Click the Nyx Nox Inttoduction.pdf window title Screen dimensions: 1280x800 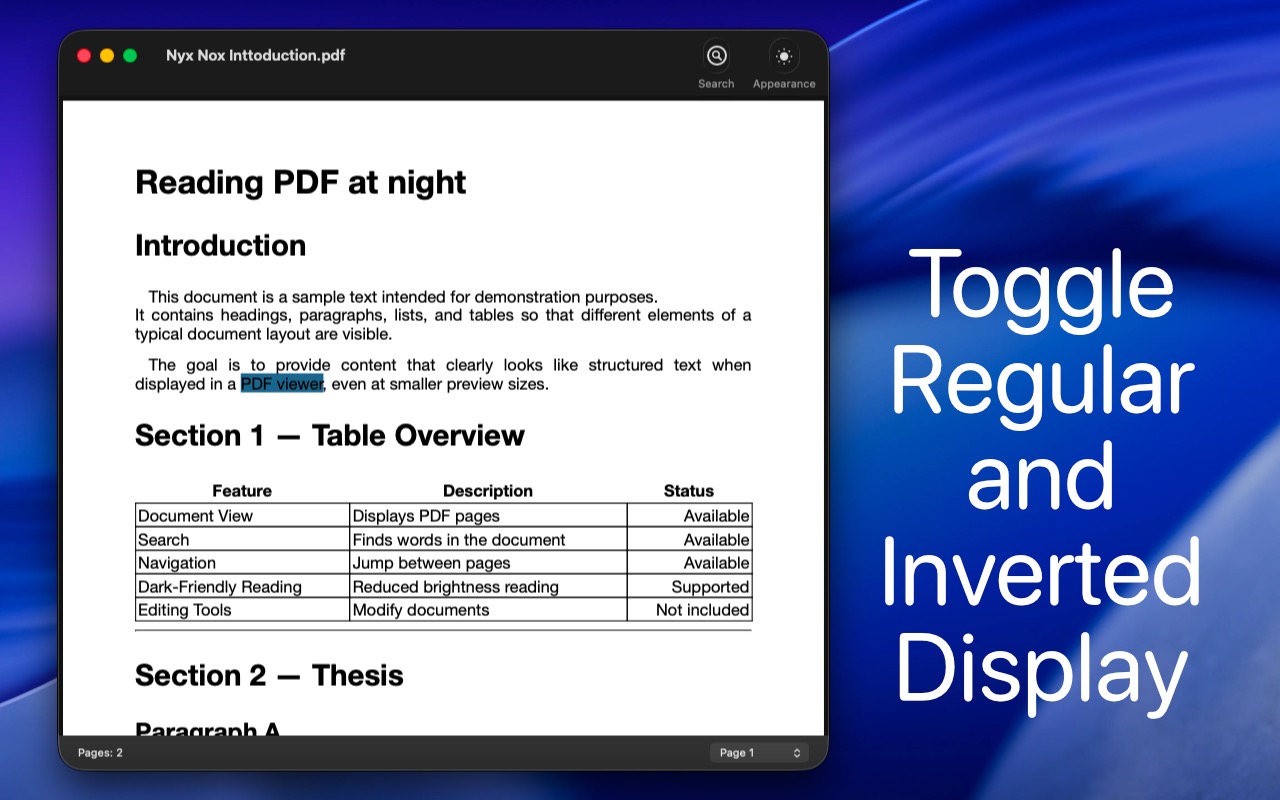(x=255, y=56)
